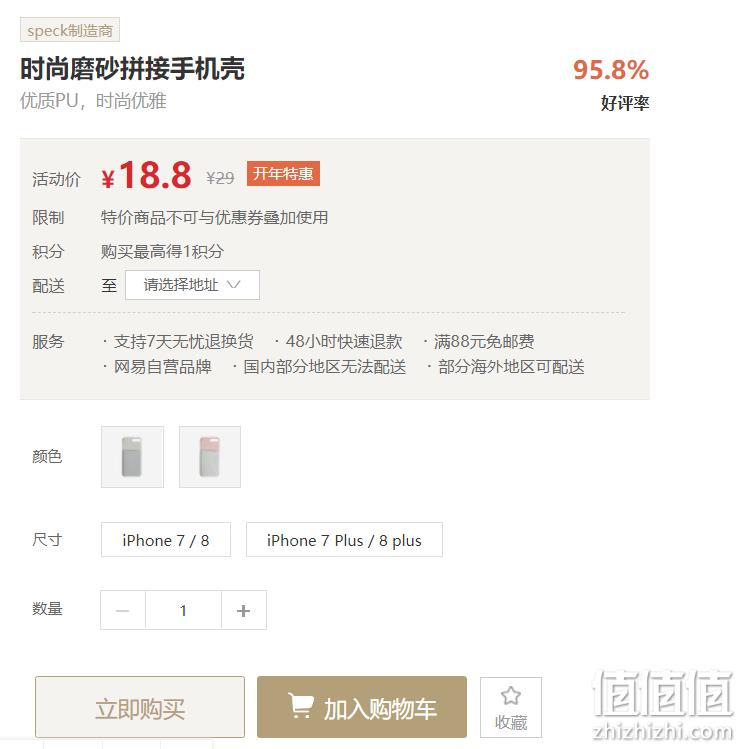Select the gray phone case color

coord(132,457)
